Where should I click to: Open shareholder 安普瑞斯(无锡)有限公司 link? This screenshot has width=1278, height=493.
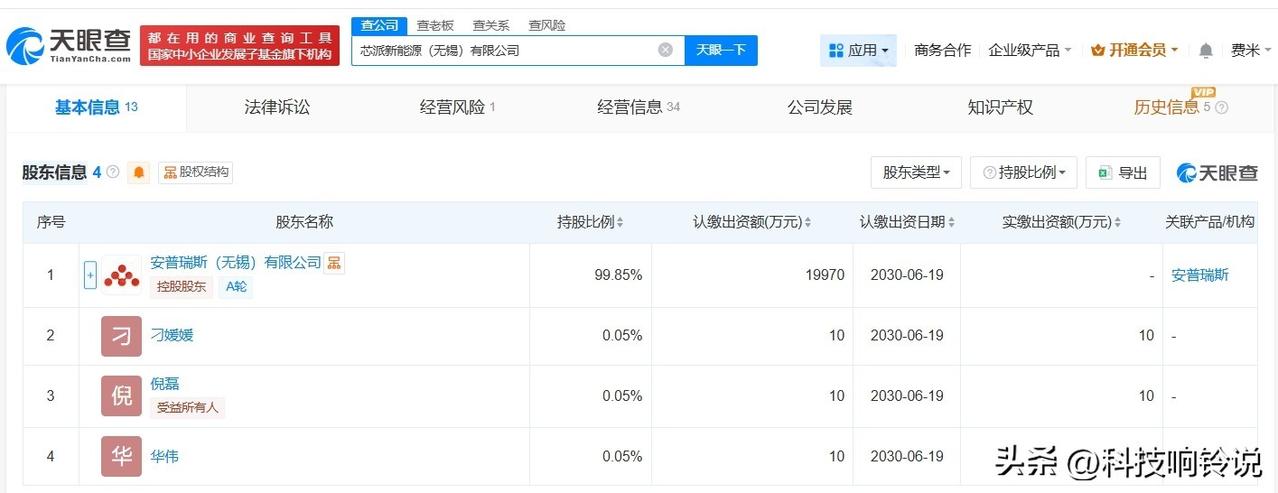tap(236, 263)
